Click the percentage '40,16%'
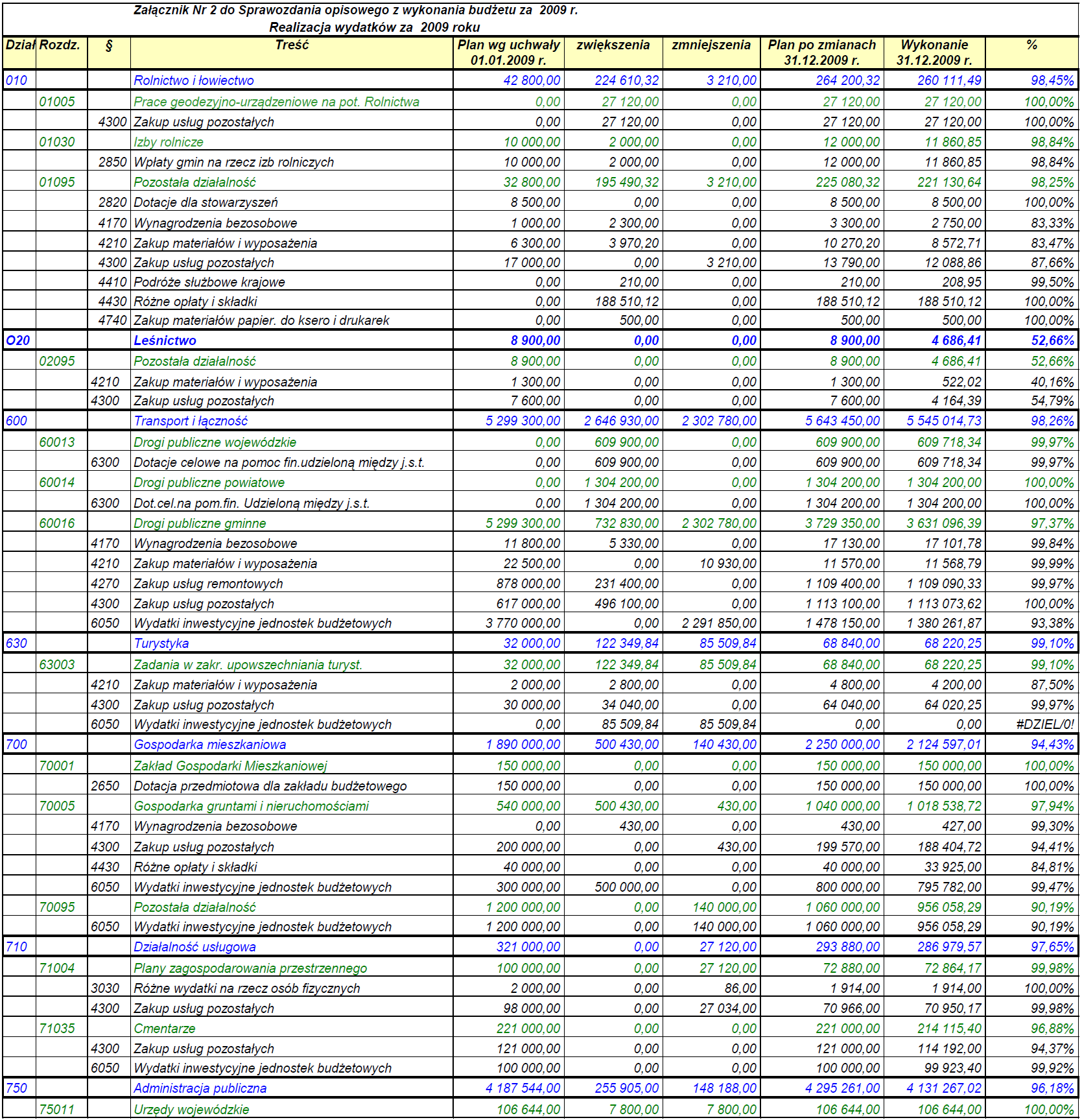Screen dimensions: 1082x1120 coord(1052,382)
